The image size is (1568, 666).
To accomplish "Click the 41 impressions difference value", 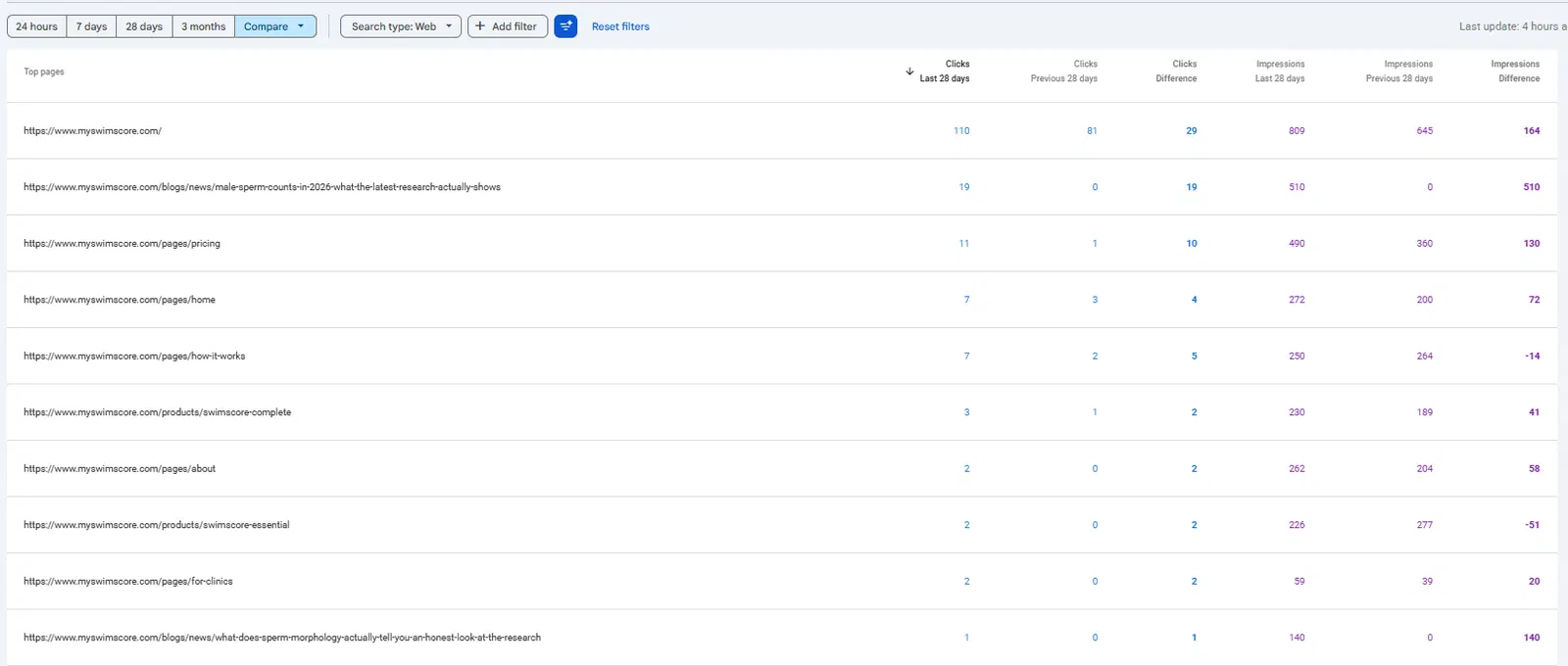I will [x=1535, y=412].
